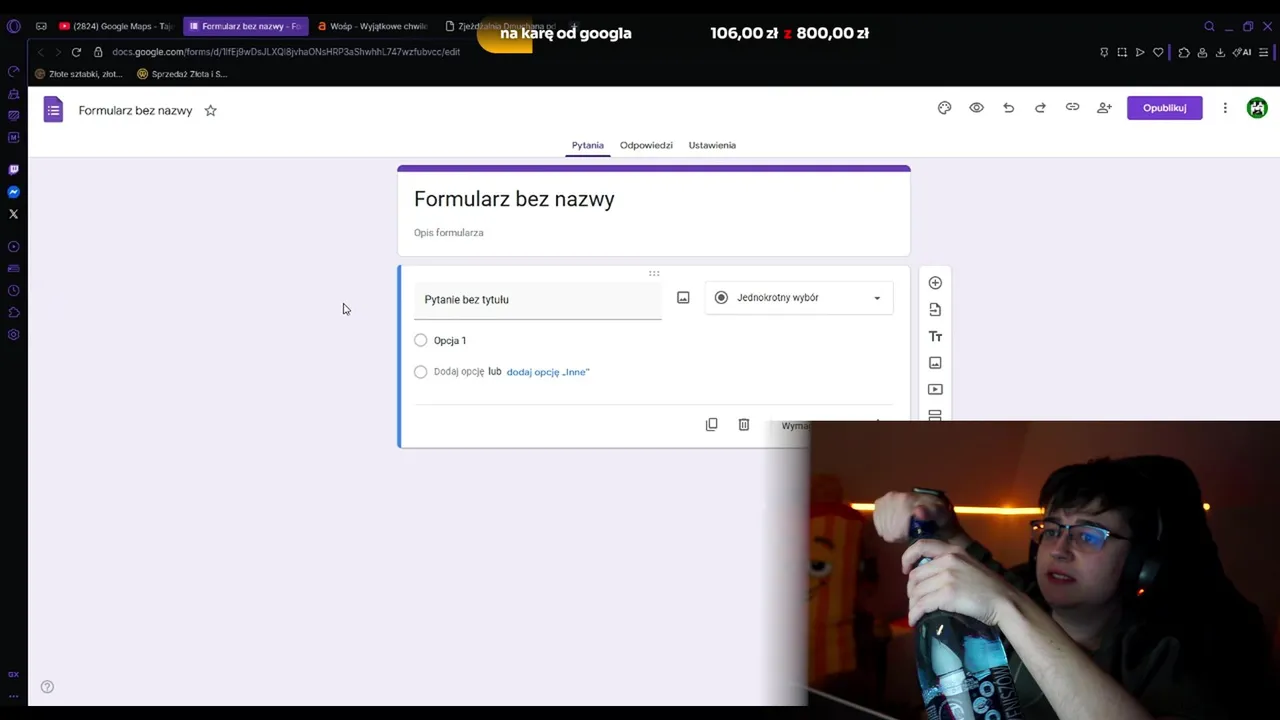Redo the last form change
Screen dimensions: 1280x720
pos(1040,108)
